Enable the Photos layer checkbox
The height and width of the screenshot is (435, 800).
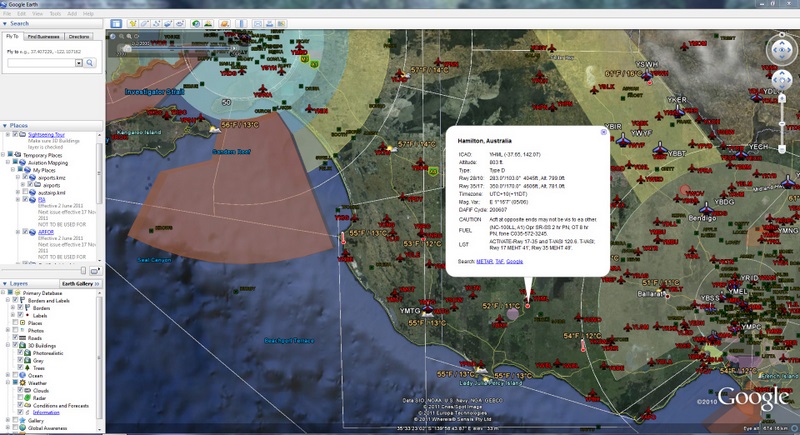[x=15, y=330]
